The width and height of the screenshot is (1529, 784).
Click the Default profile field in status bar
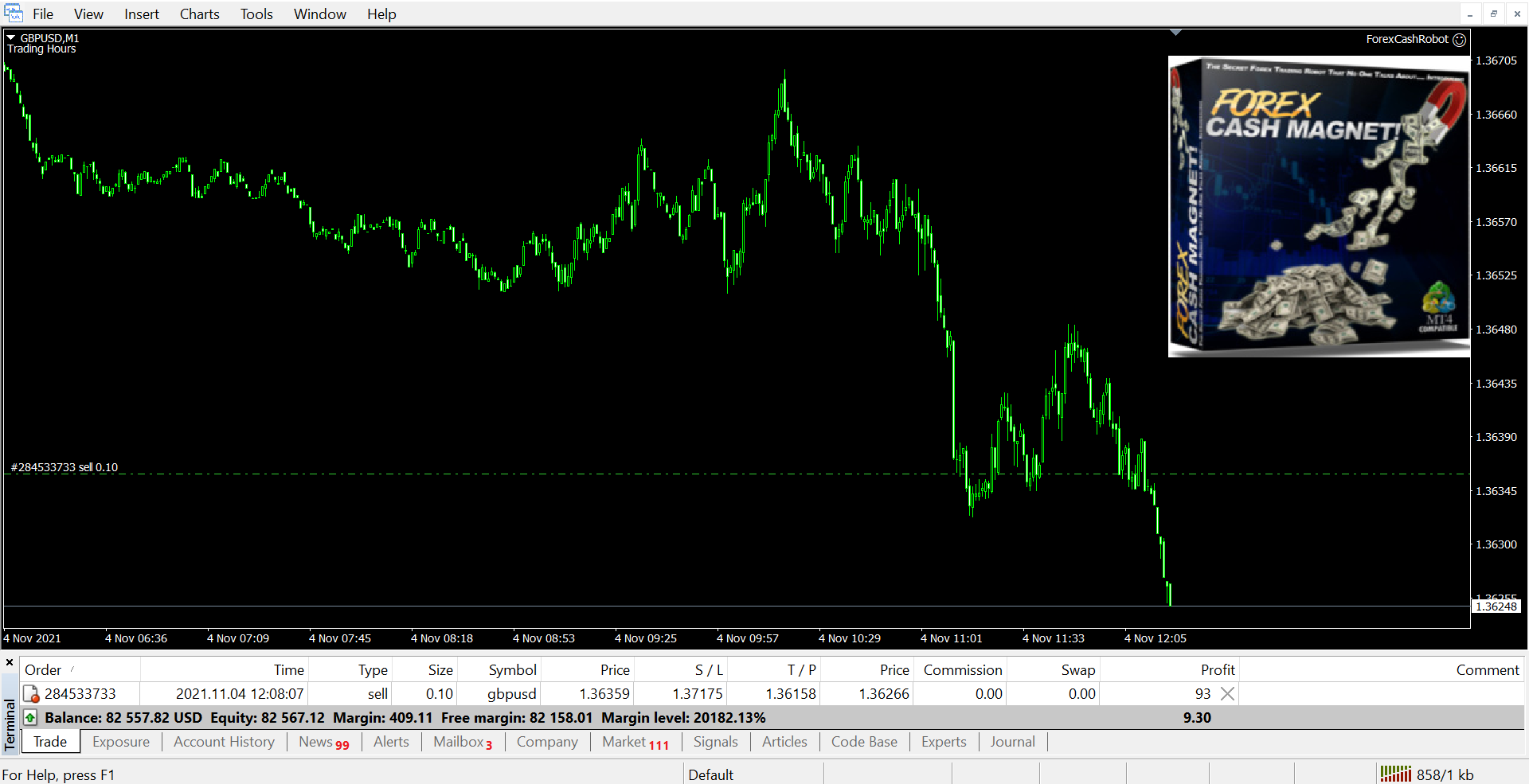(710, 774)
